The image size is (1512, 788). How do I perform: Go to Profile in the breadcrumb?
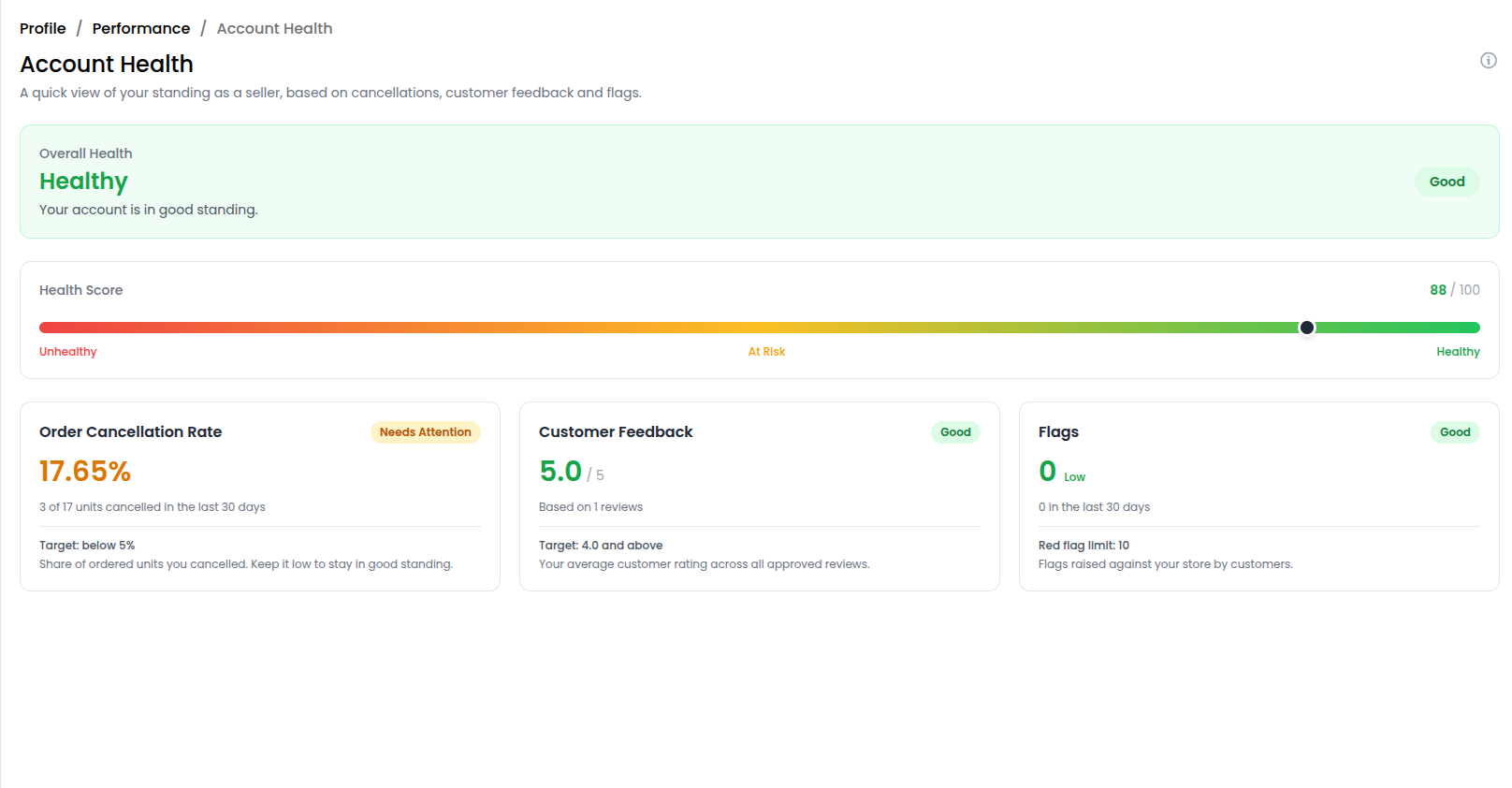pyautogui.click(x=43, y=29)
